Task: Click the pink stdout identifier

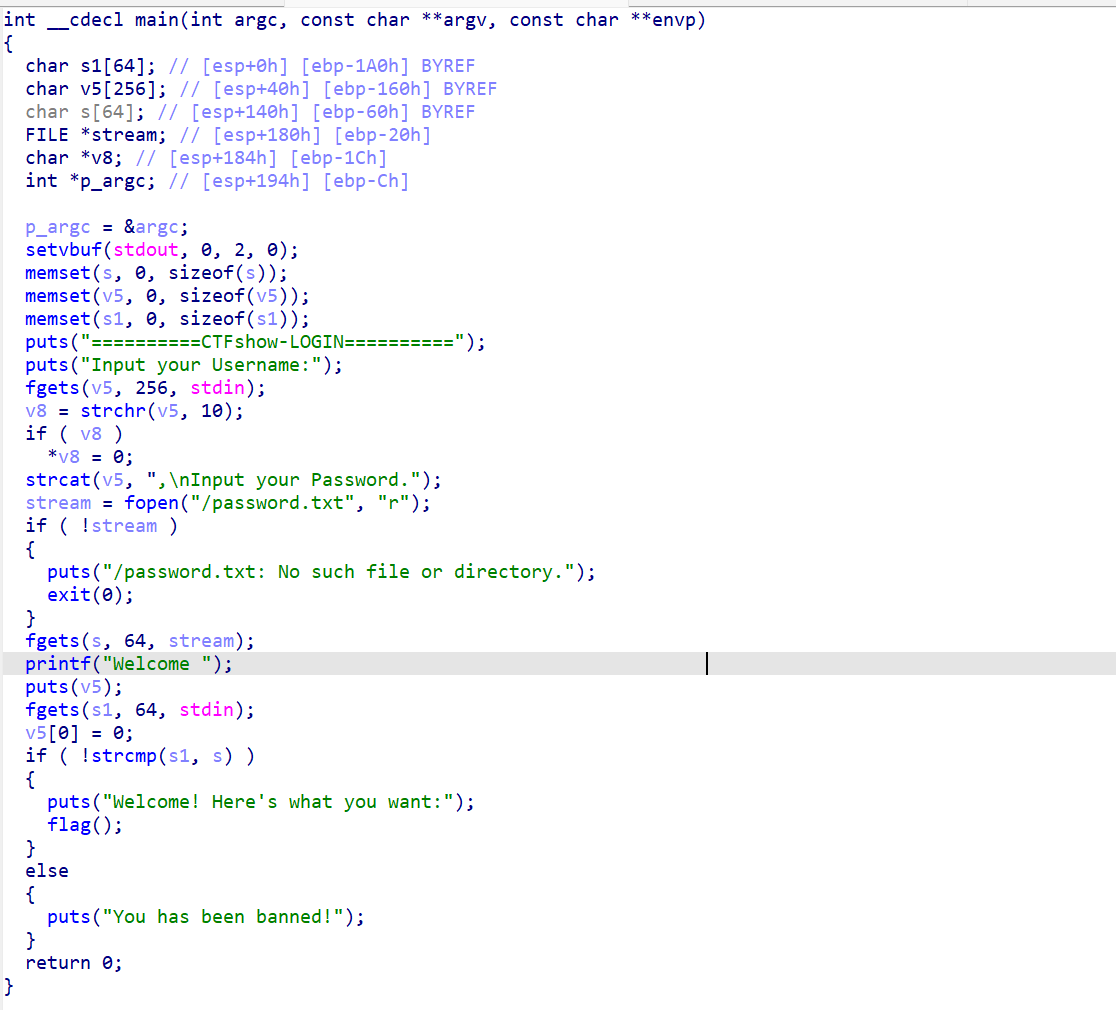Action: 146,250
